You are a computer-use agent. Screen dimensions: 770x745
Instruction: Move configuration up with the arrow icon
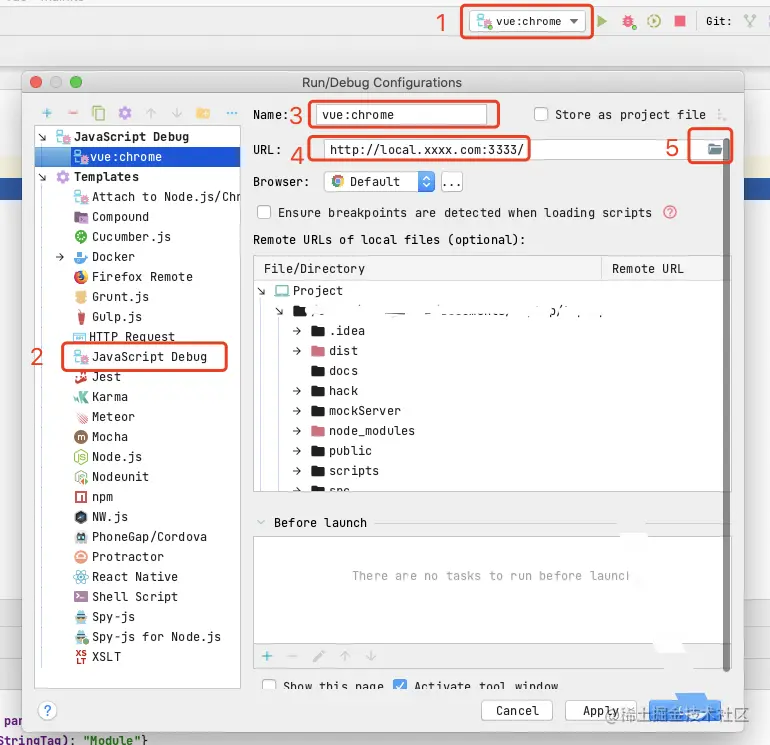(151, 113)
